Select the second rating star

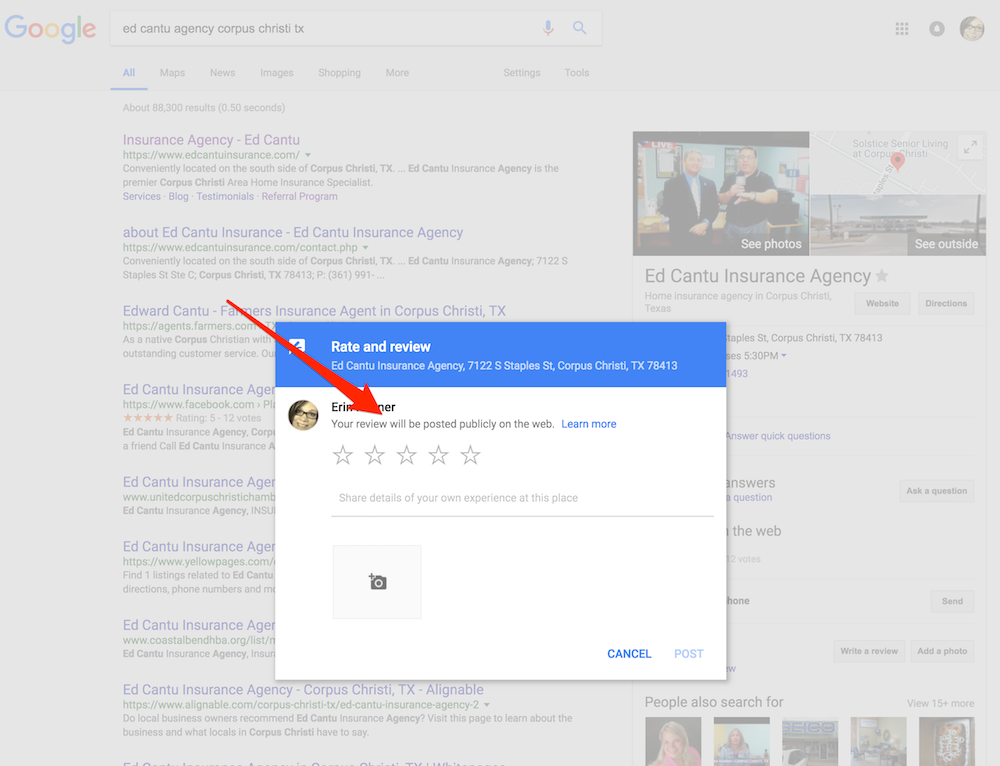coord(375,455)
